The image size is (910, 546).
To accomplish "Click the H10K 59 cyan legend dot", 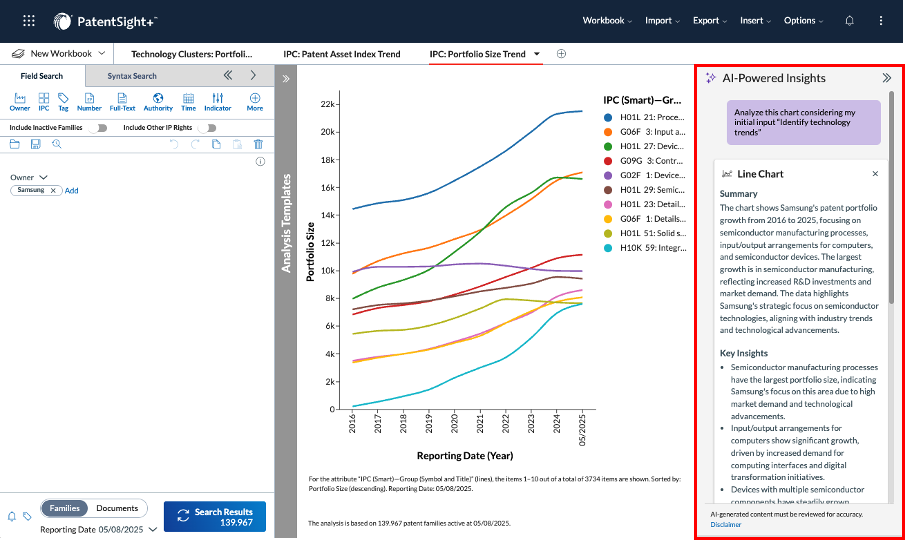I will (608, 248).
